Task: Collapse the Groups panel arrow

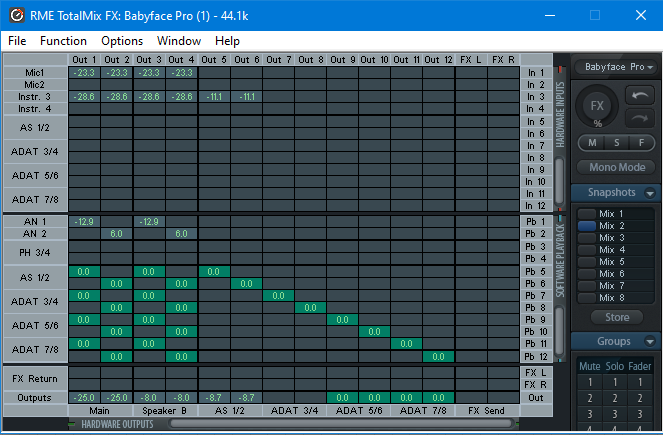Action: (x=650, y=341)
